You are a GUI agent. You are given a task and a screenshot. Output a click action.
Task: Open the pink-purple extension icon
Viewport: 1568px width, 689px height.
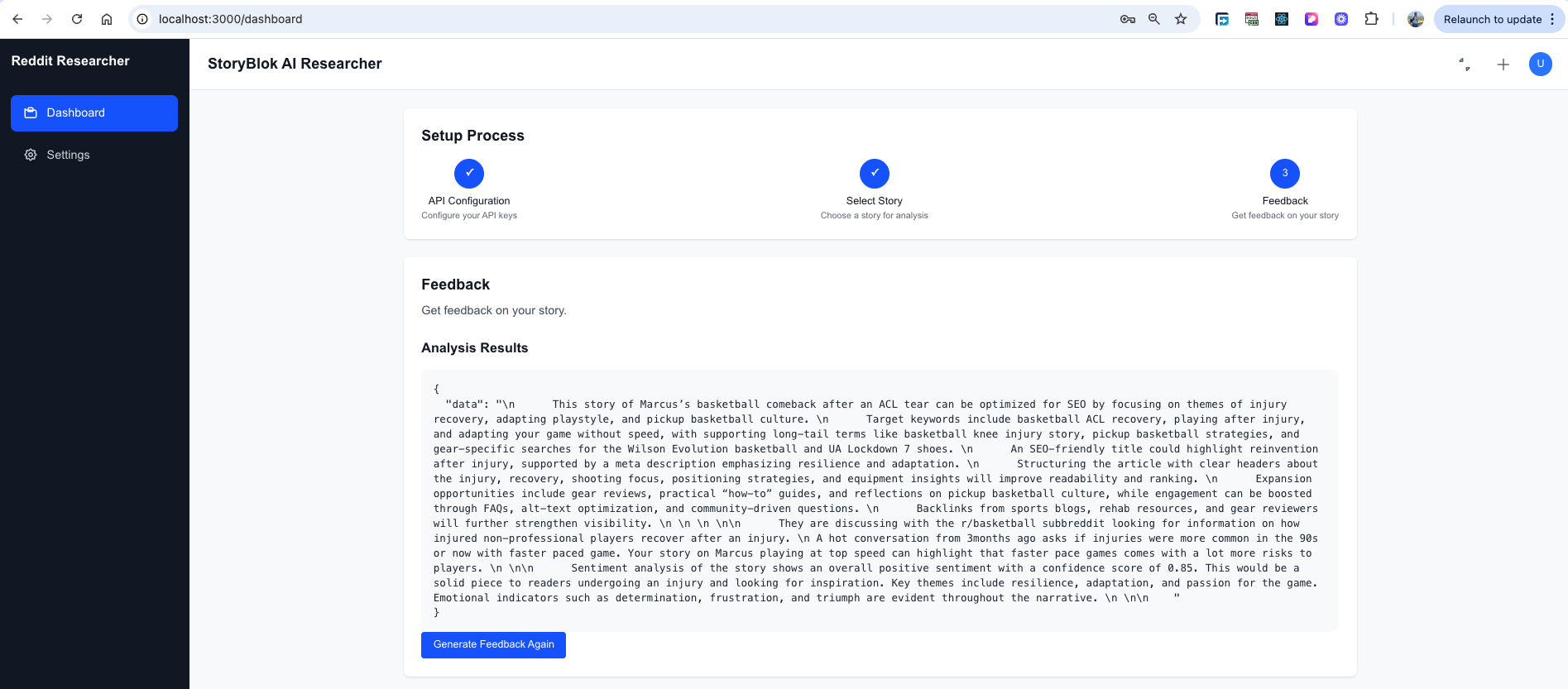click(1311, 19)
